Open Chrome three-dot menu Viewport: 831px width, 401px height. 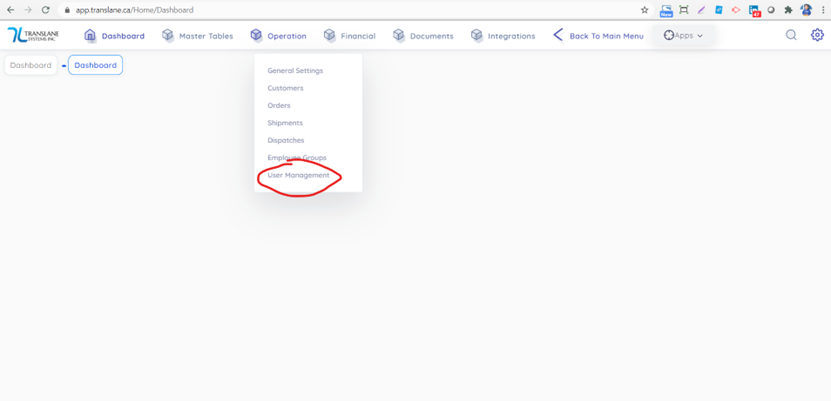pos(823,10)
